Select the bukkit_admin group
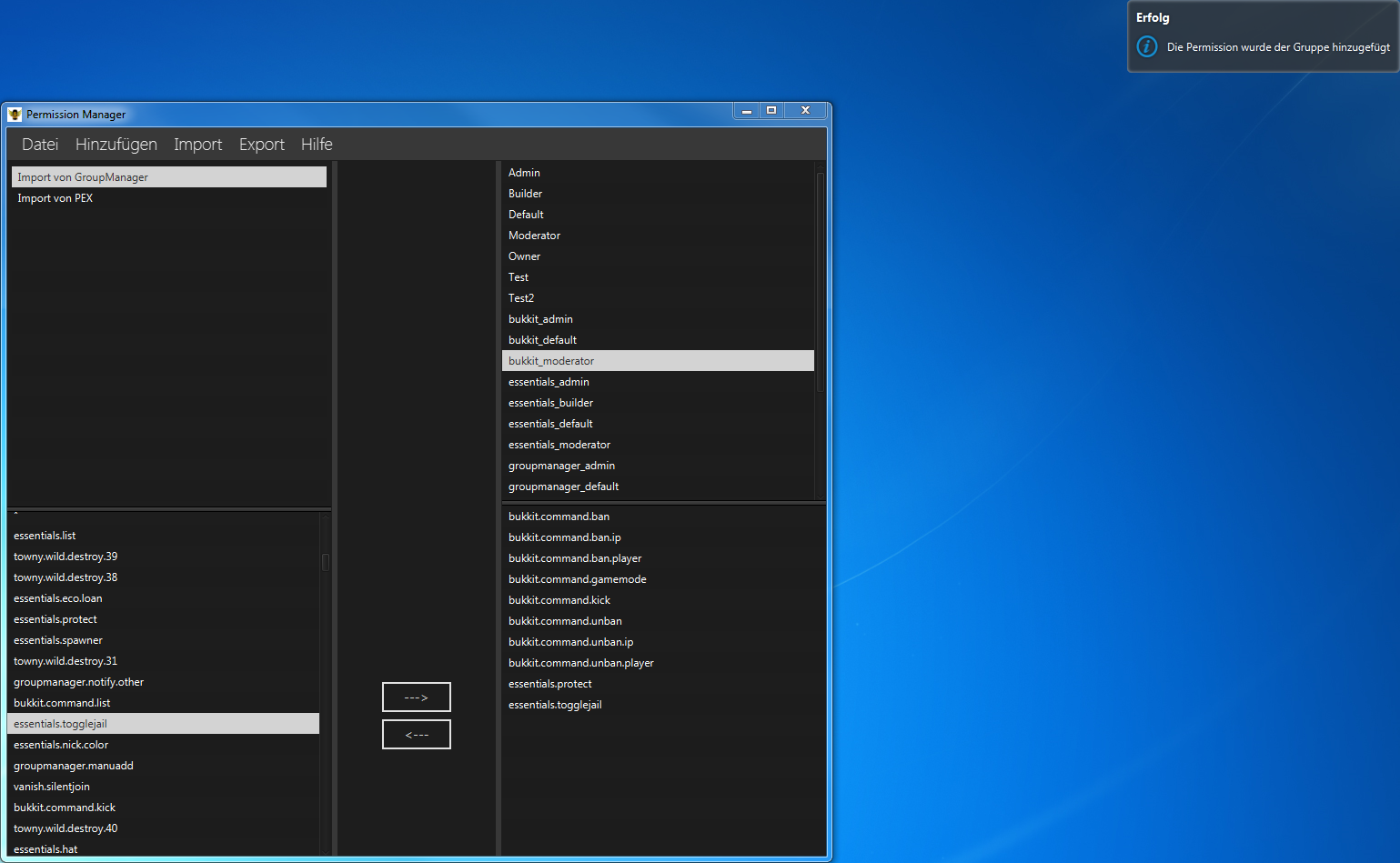The width and height of the screenshot is (1400, 863). pyautogui.click(x=658, y=319)
